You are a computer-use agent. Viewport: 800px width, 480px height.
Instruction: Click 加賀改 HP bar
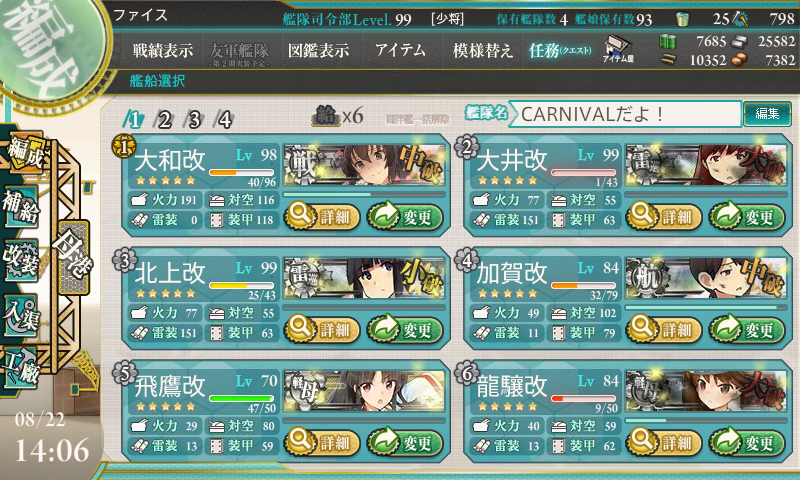click(583, 285)
